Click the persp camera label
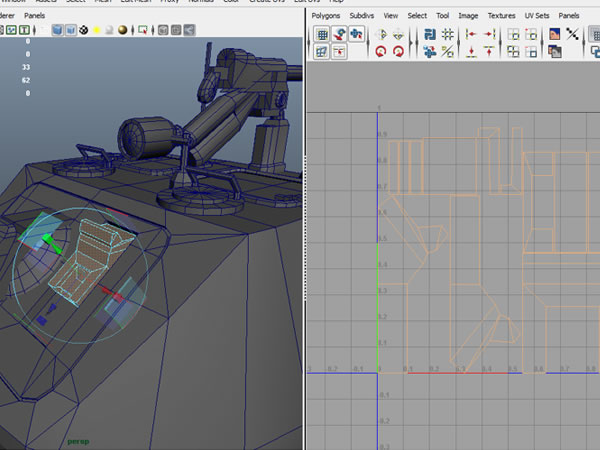This screenshot has width=600, height=450. coord(78,442)
